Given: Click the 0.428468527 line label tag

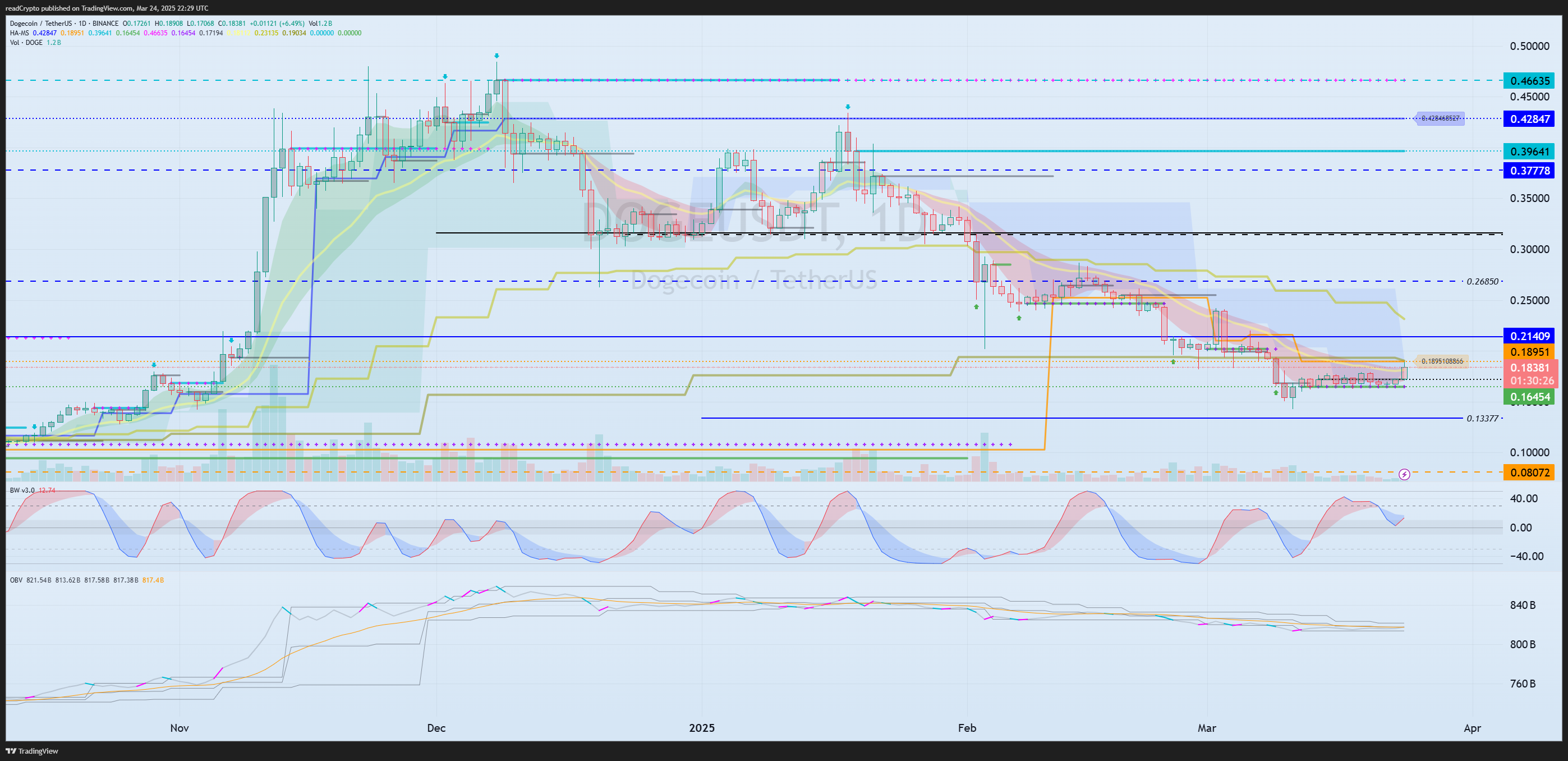Looking at the screenshot, I should (1440, 118).
